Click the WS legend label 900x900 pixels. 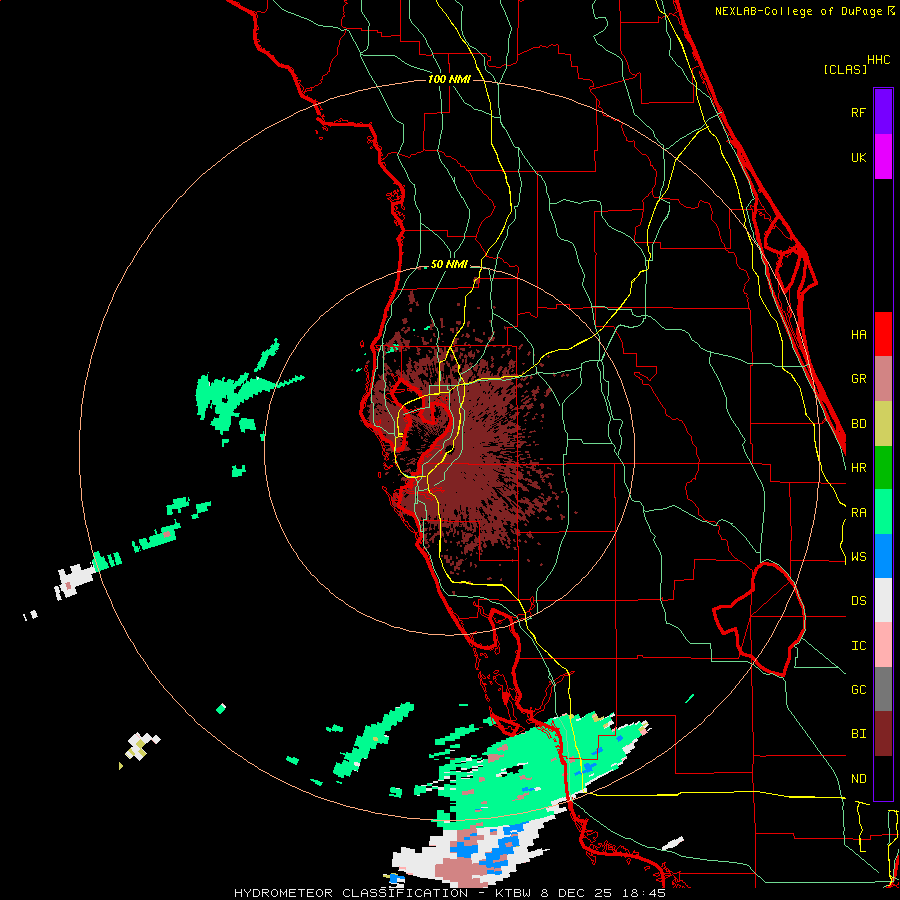(859, 557)
